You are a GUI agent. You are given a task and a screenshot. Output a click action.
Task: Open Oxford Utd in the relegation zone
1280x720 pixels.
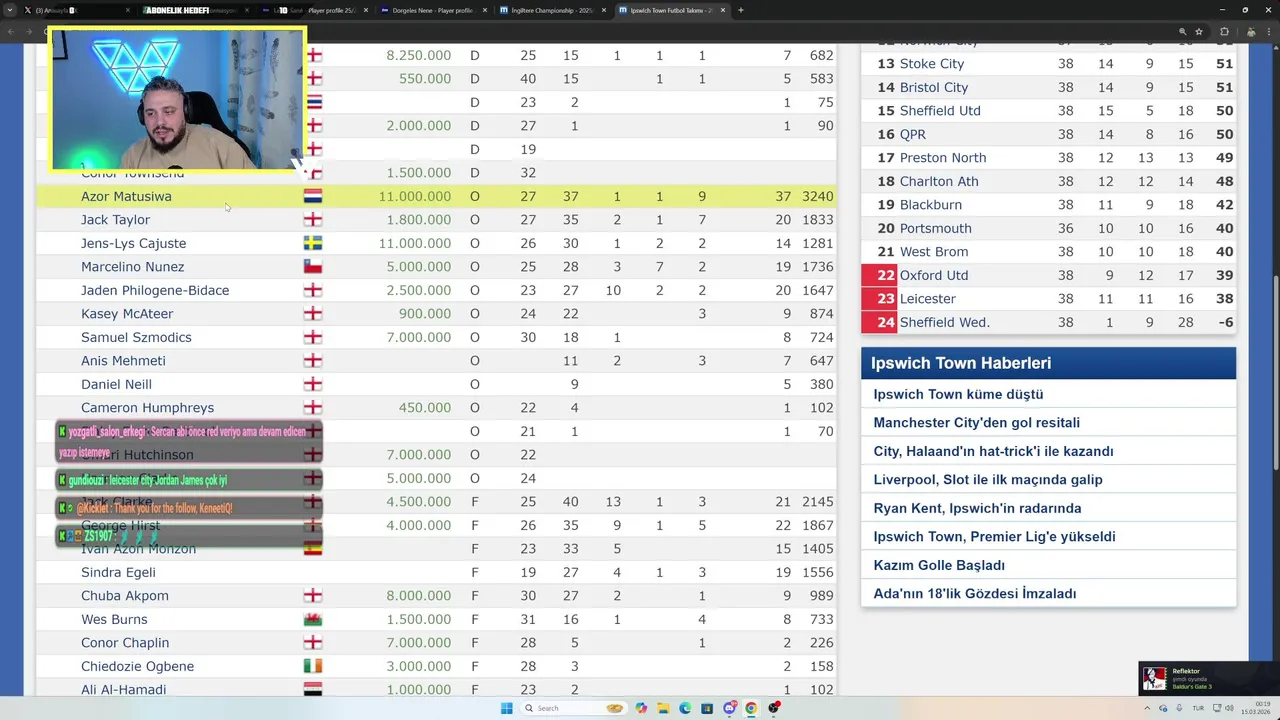pos(934,275)
